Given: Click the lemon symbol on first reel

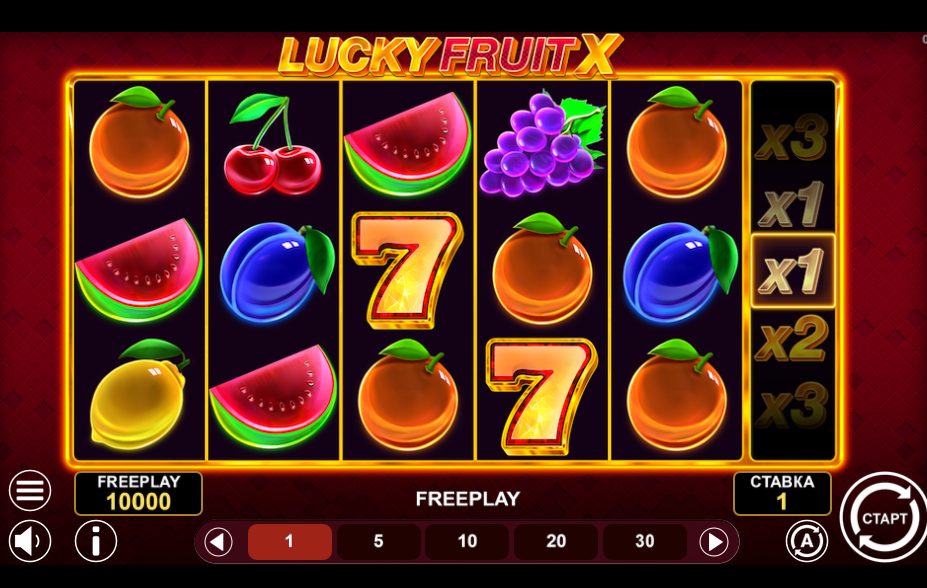Looking at the screenshot, I should tap(138, 395).
